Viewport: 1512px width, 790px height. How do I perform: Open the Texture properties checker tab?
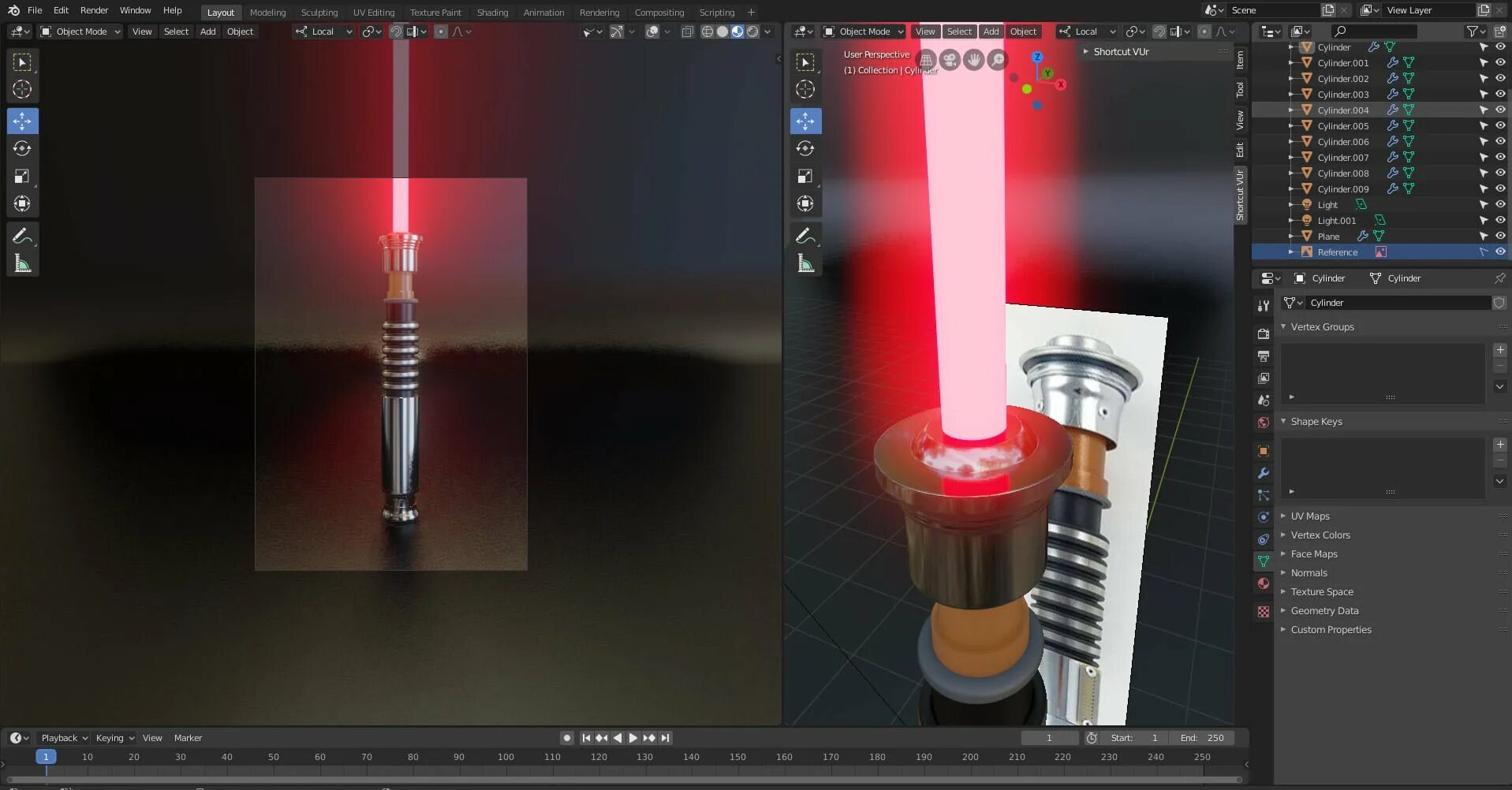(1264, 612)
